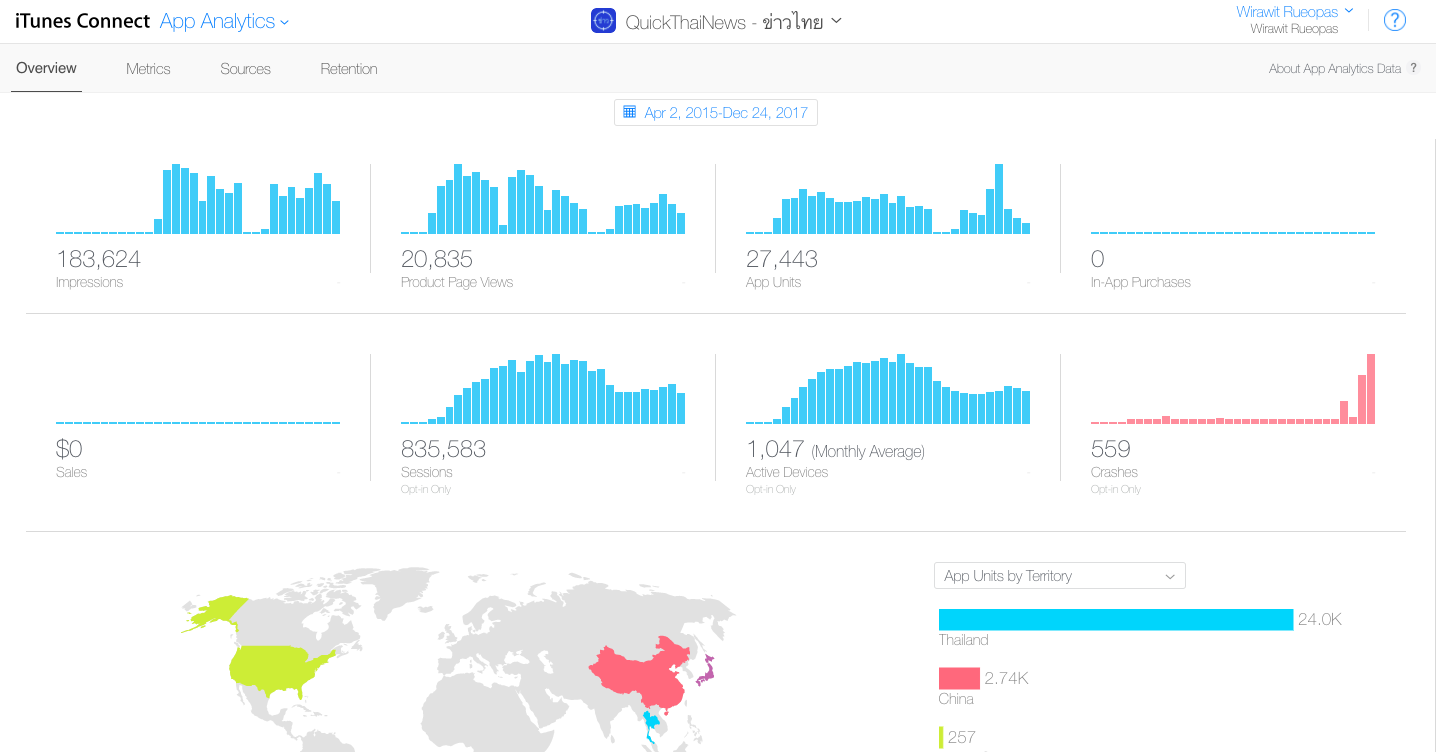The image size is (1436, 752).
Task: Click the Thailand territory label
Action: click(964, 640)
